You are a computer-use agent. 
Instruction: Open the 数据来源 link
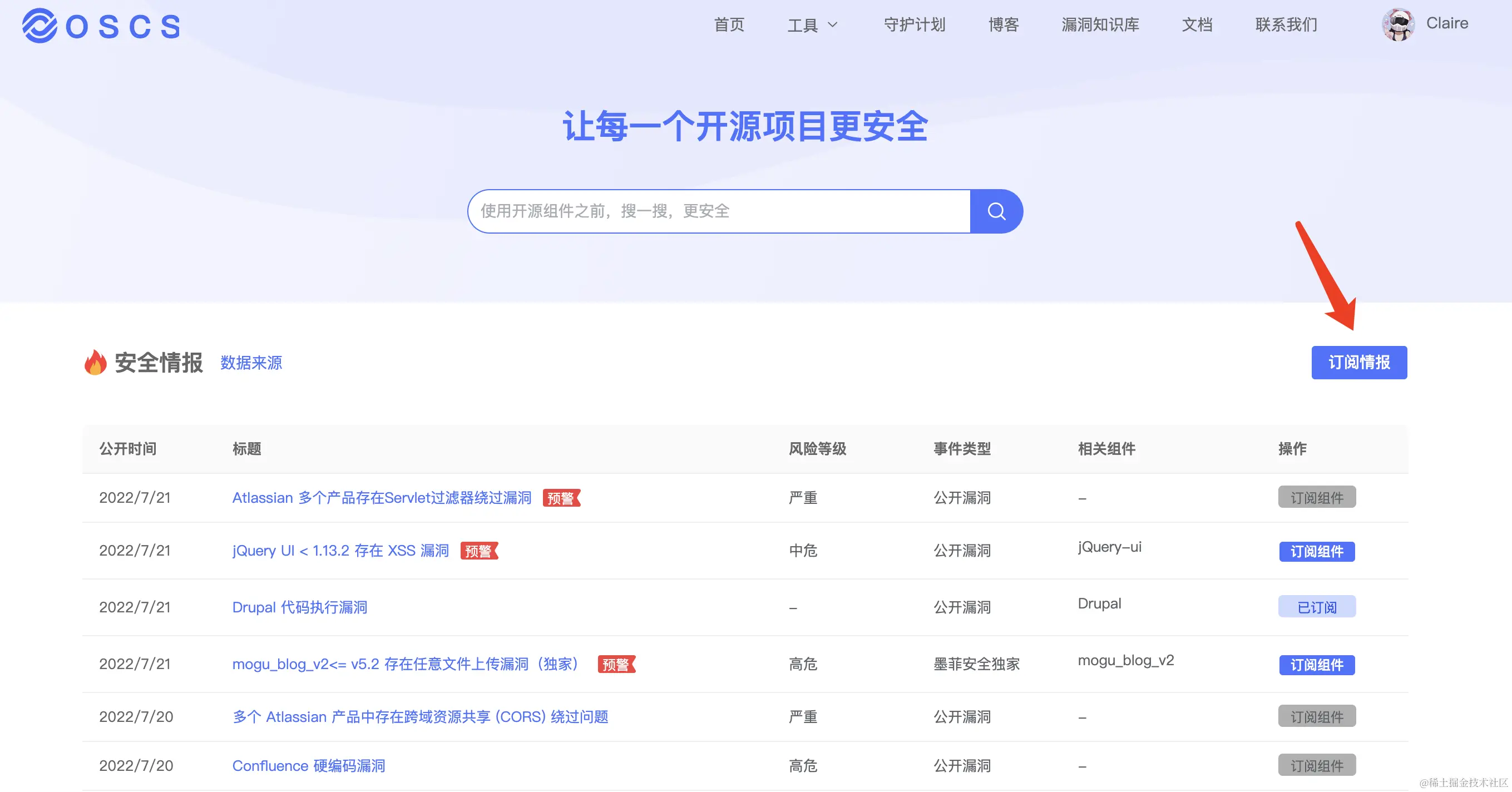click(251, 363)
